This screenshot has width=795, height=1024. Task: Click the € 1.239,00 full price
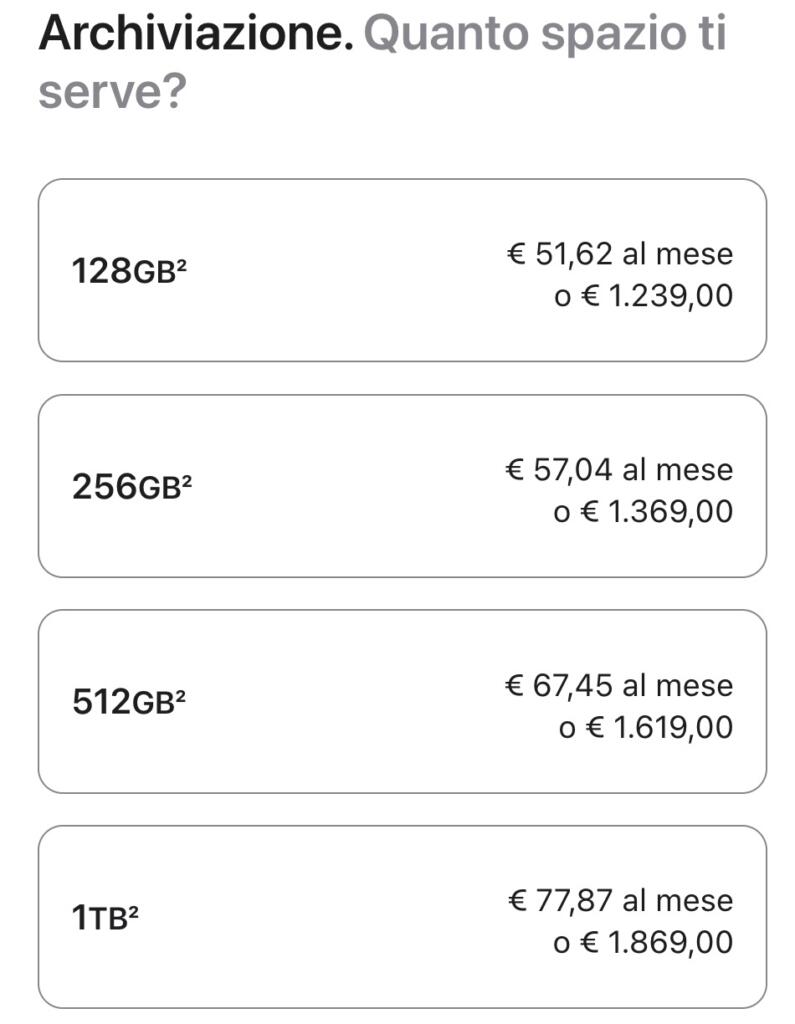pyautogui.click(x=644, y=296)
